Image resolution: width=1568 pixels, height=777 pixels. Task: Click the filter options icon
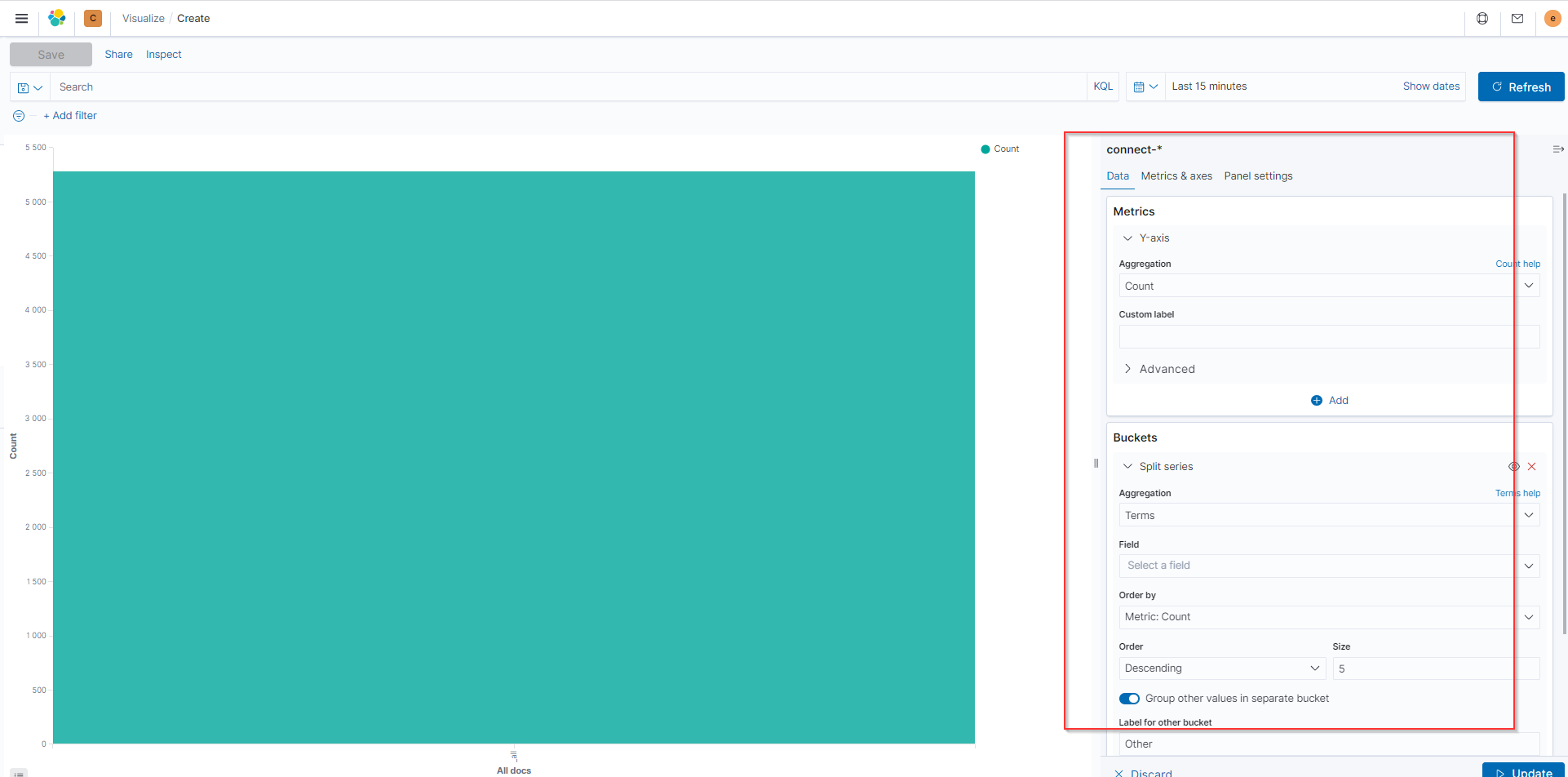click(x=19, y=116)
